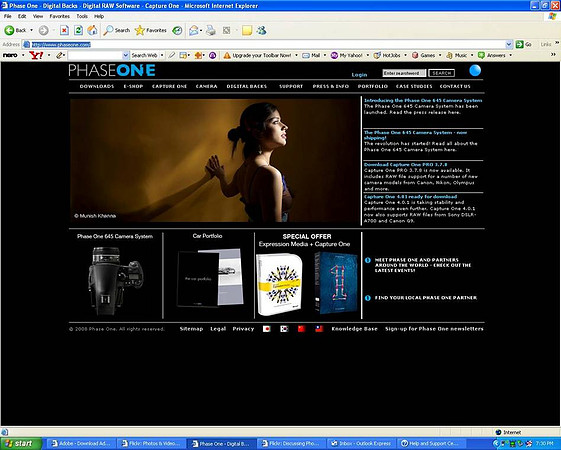This screenshot has width=561, height=450.
Task: Click the Yahoo! logo icon
Action: [x=36, y=55]
